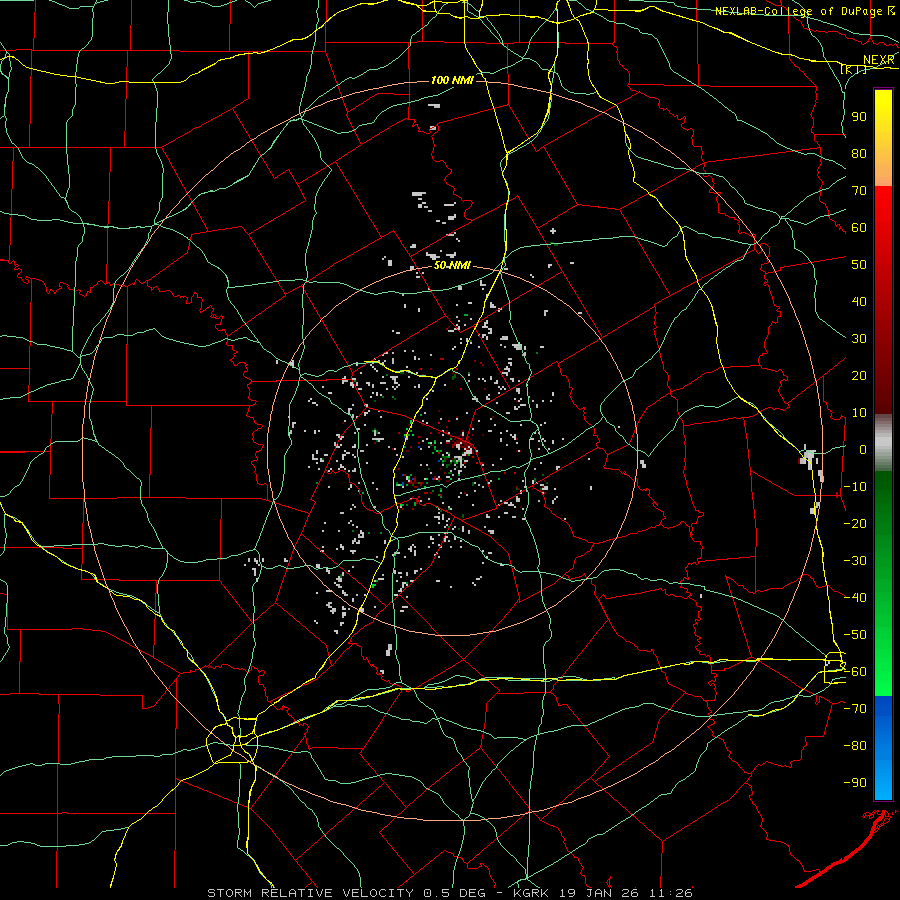This screenshot has width=900, height=900.
Task: Click the 20 label on the velocity scale
Action: pos(859,375)
